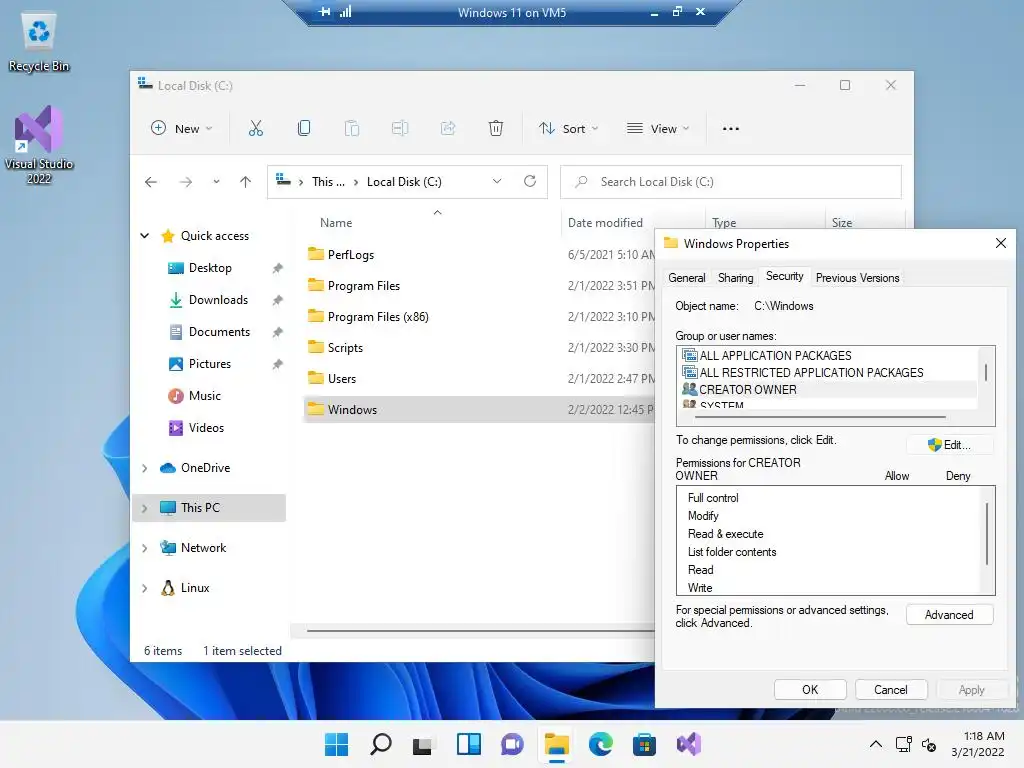This screenshot has width=1024, height=768.
Task: Open Microsoft Edge from the taskbar
Action: coord(601,744)
